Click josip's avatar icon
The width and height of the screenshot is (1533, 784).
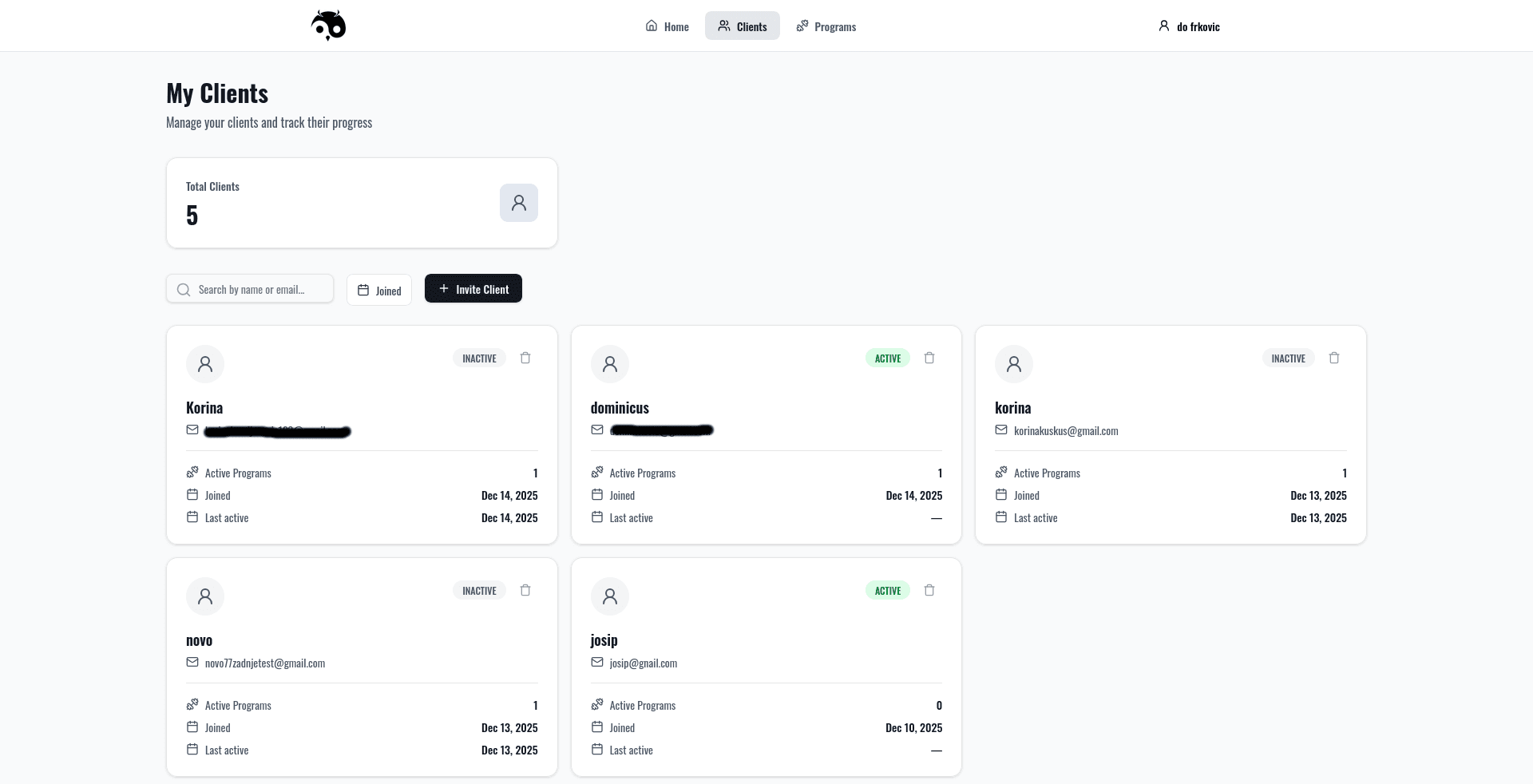pyautogui.click(x=610, y=596)
